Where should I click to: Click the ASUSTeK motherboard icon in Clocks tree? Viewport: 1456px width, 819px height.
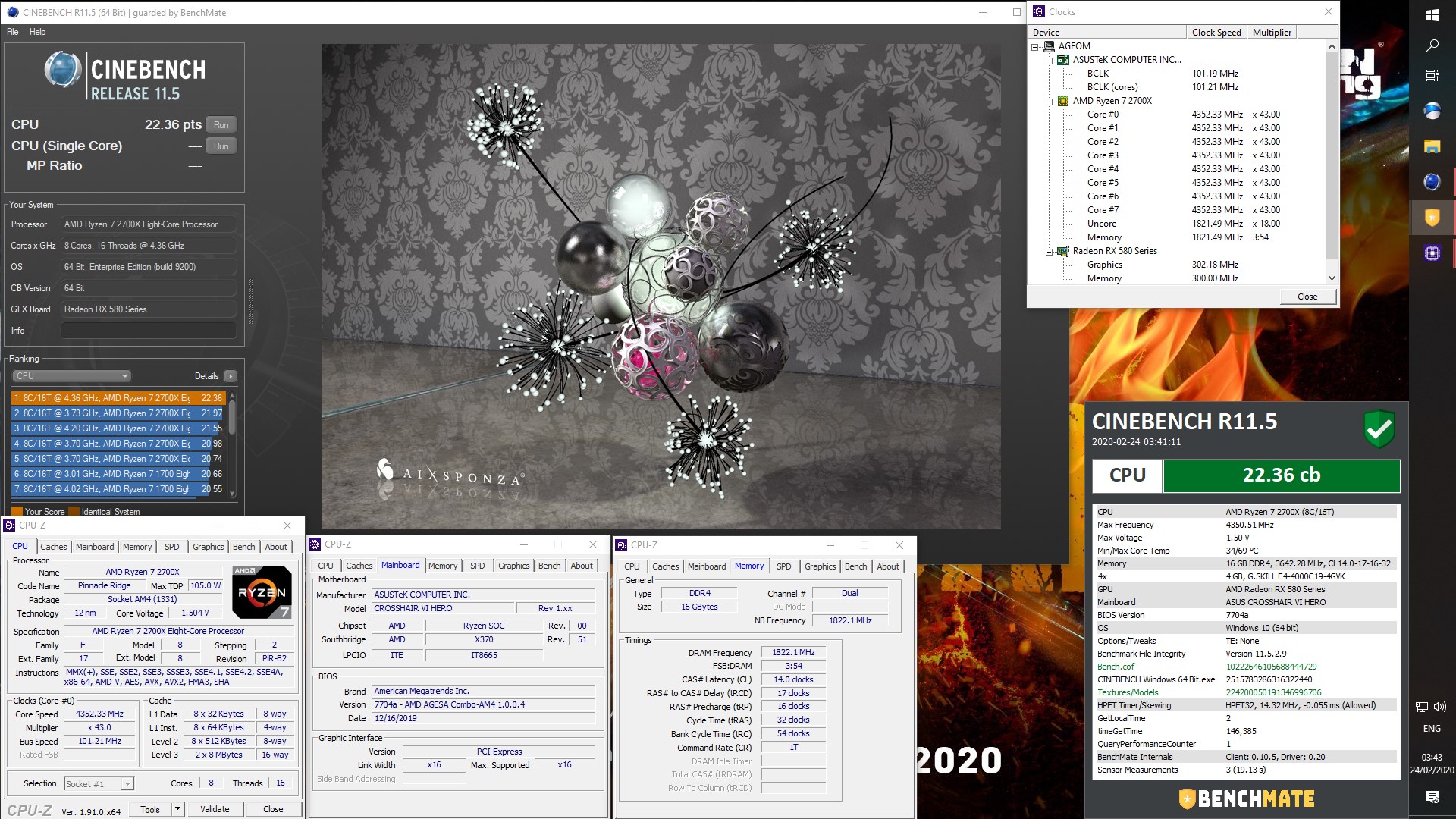click(1063, 60)
